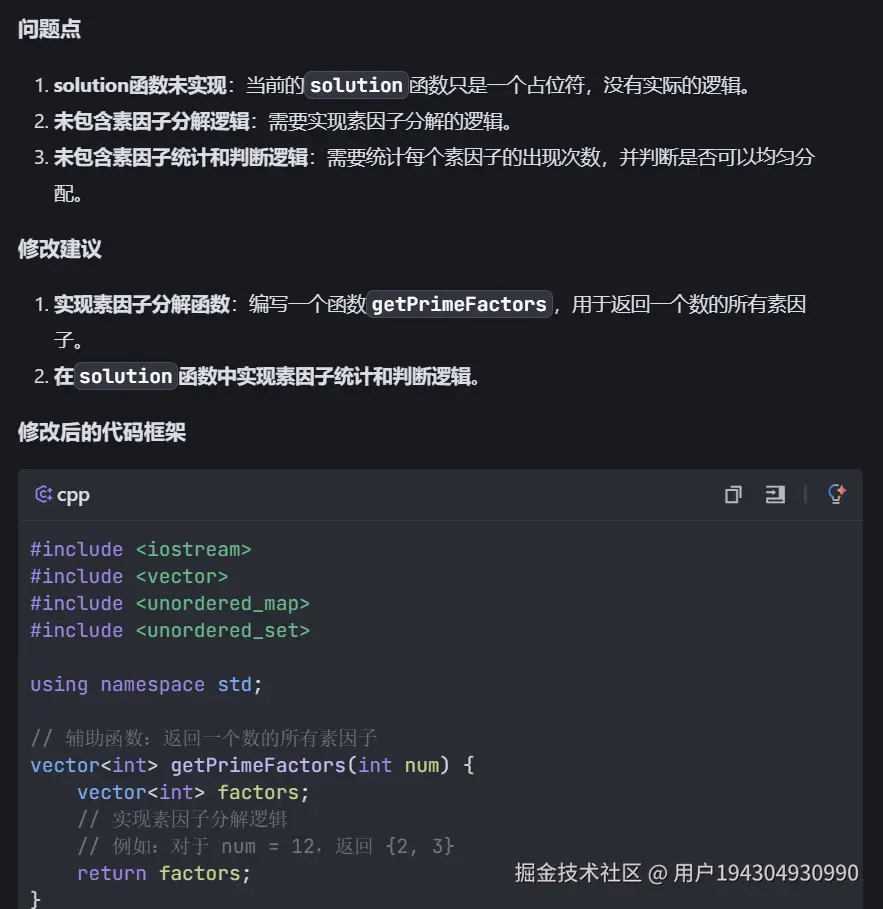Click the "using namespace std;" line
The image size is (883, 909).
(x=146, y=684)
